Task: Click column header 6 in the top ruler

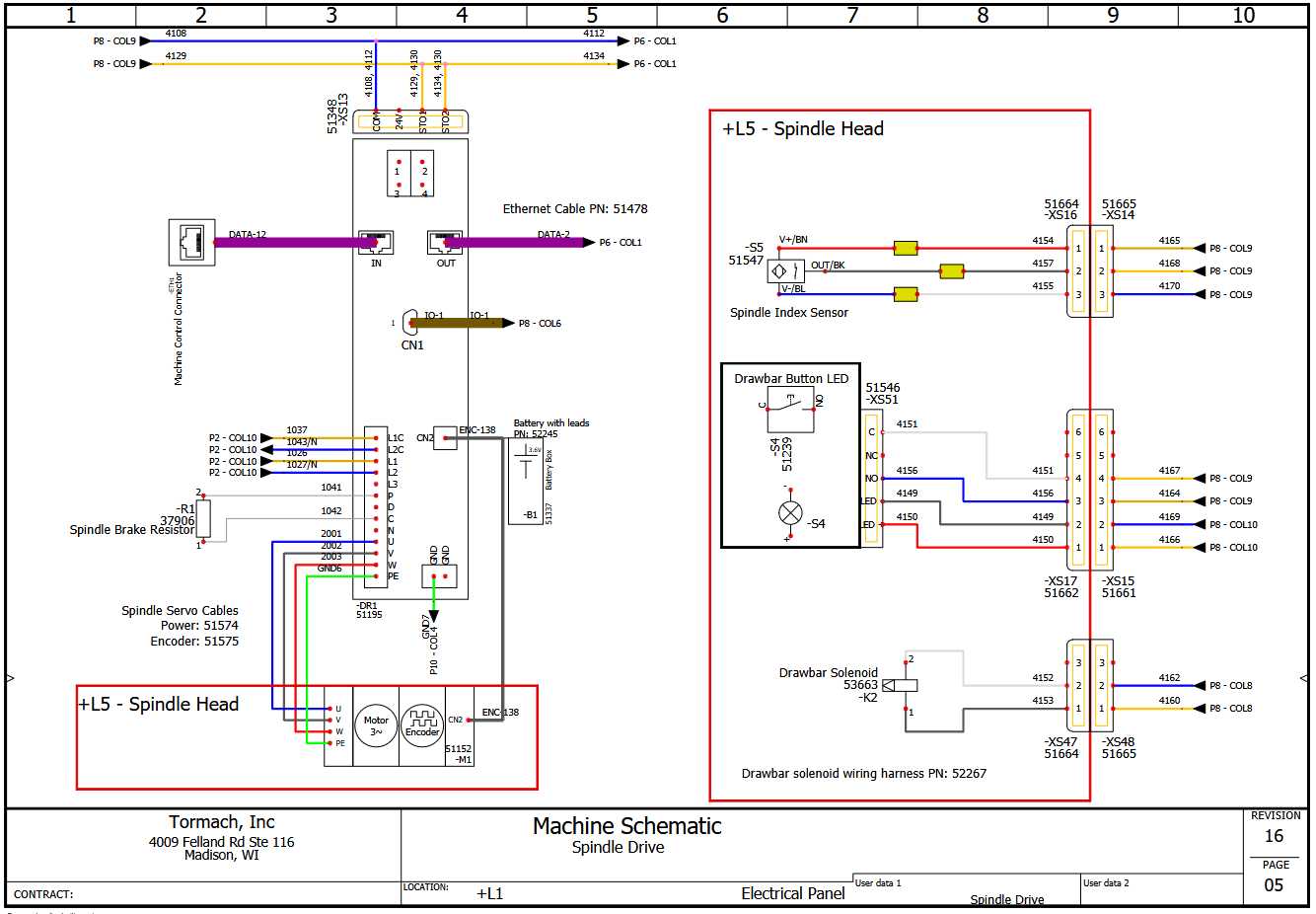Action: click(x=722, y=15)
